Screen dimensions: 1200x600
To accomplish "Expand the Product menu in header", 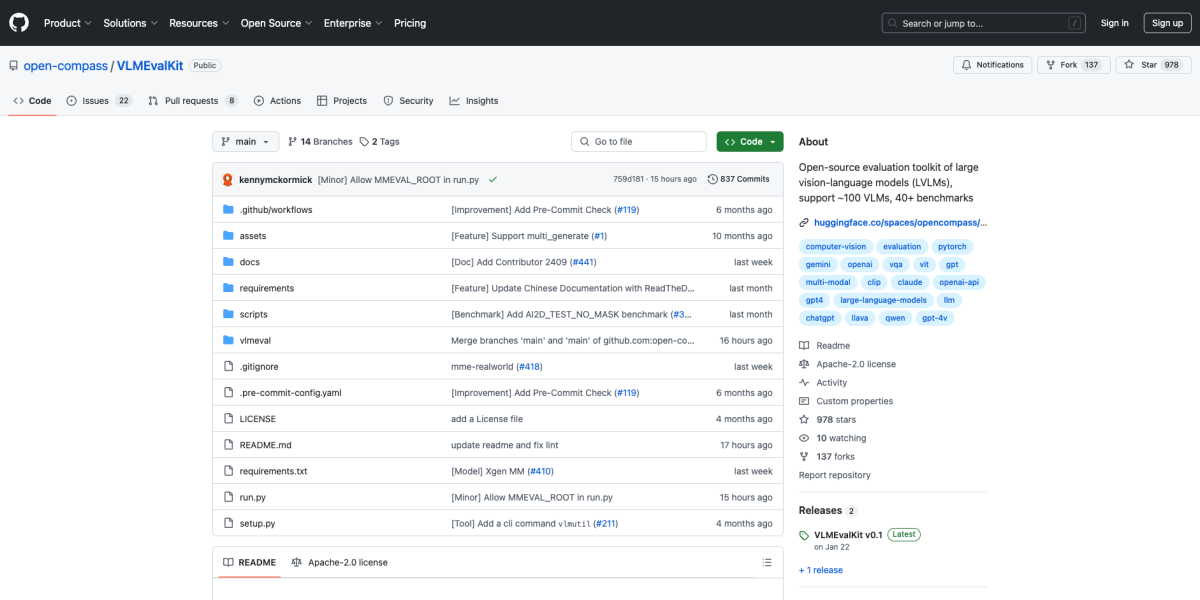I will 68,23.
